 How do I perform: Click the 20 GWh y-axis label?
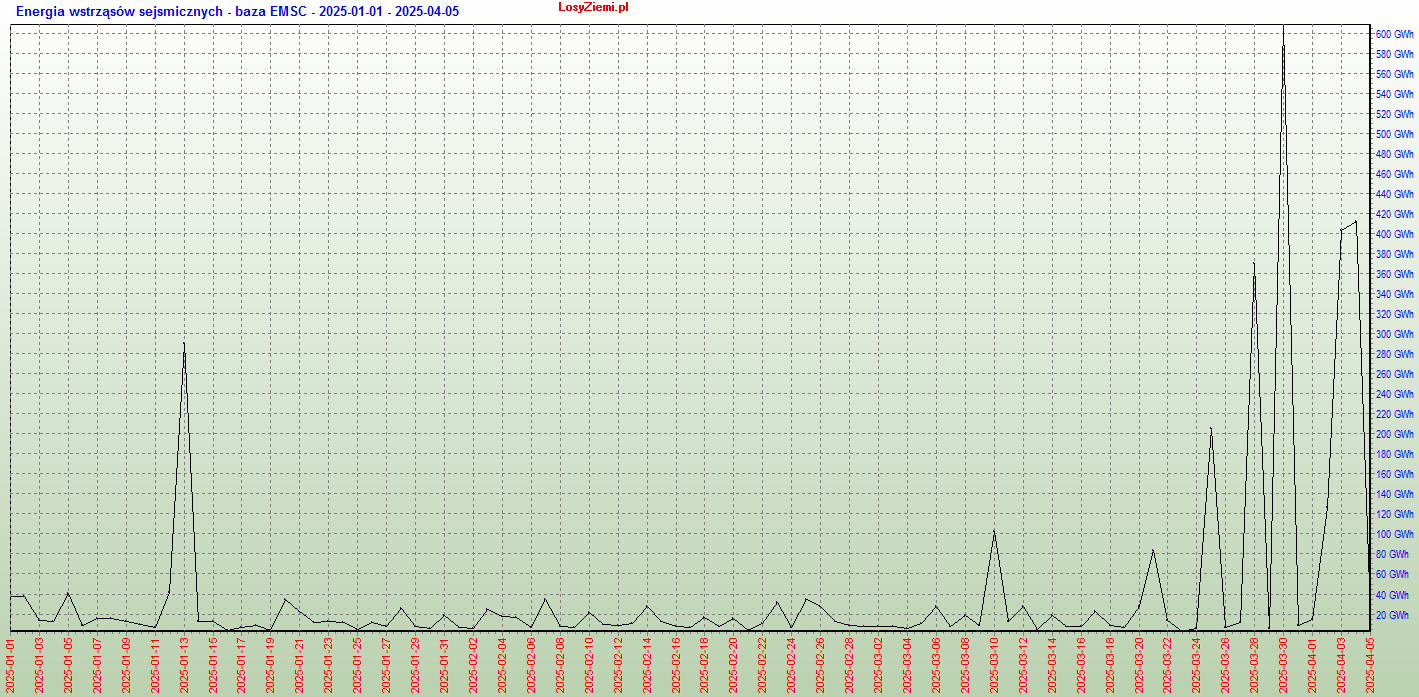[1394, 615]
